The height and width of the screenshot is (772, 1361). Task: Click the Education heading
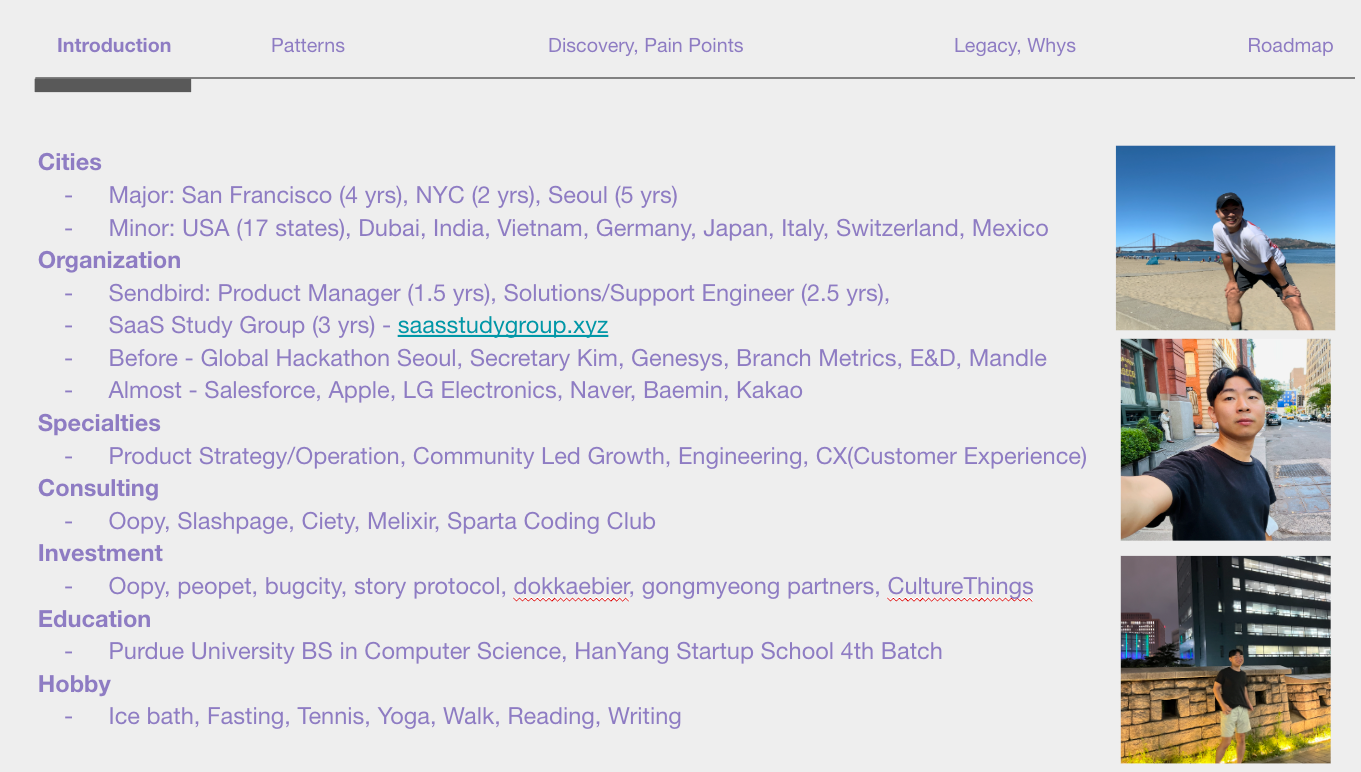coord(94,619)
